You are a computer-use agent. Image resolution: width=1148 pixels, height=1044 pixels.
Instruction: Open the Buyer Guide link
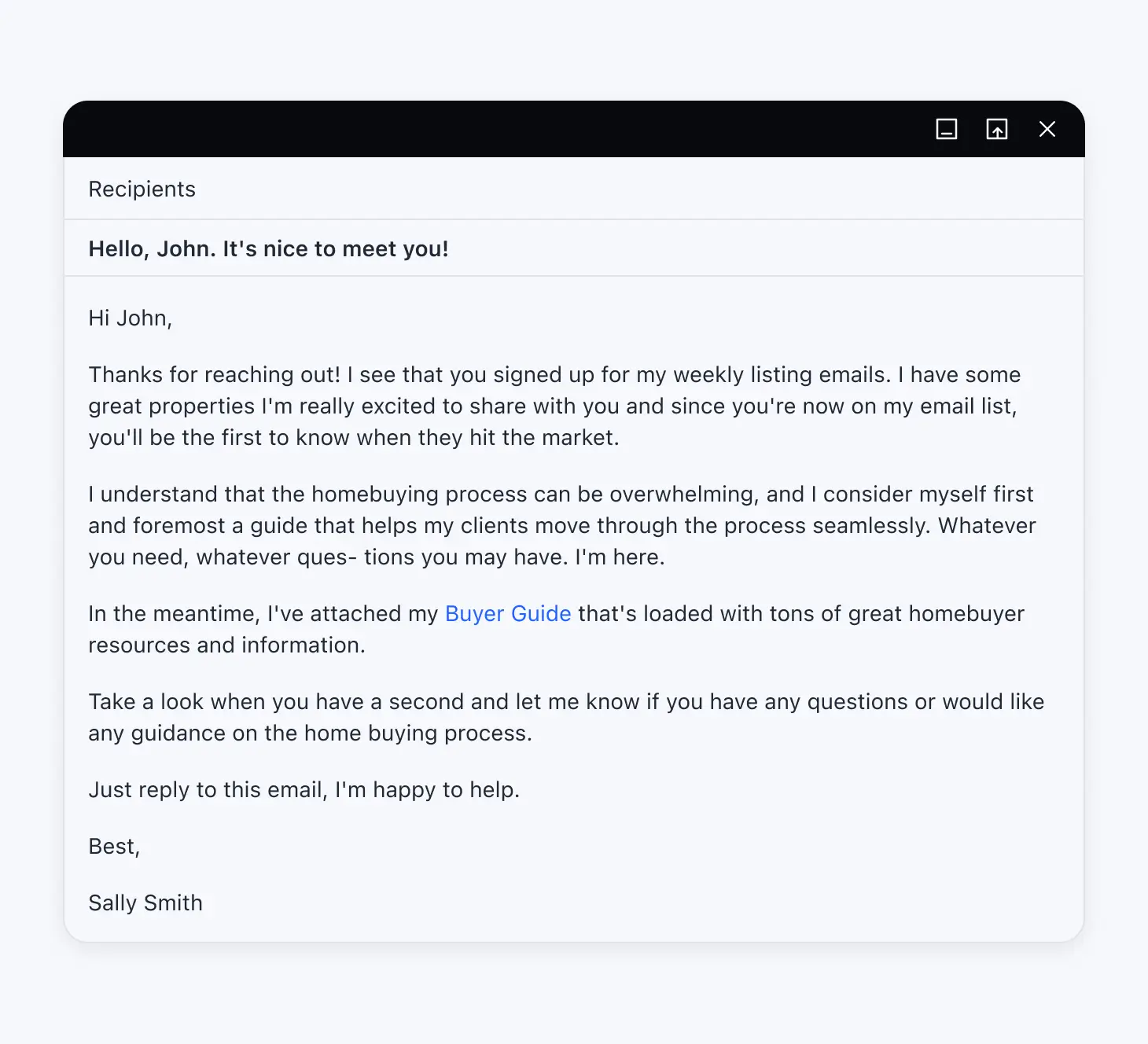(508, 614)
